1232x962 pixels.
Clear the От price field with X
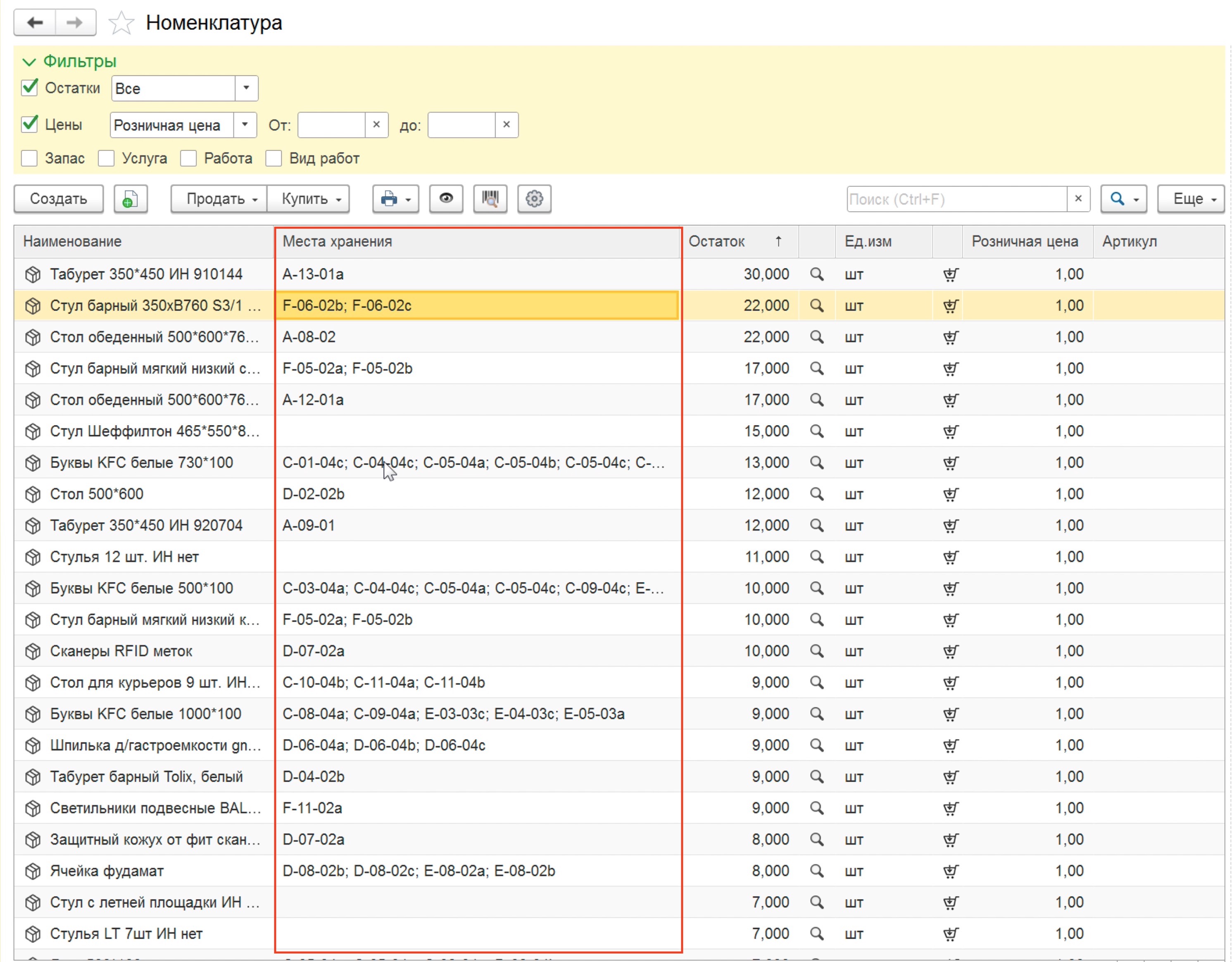click(376, 125)
